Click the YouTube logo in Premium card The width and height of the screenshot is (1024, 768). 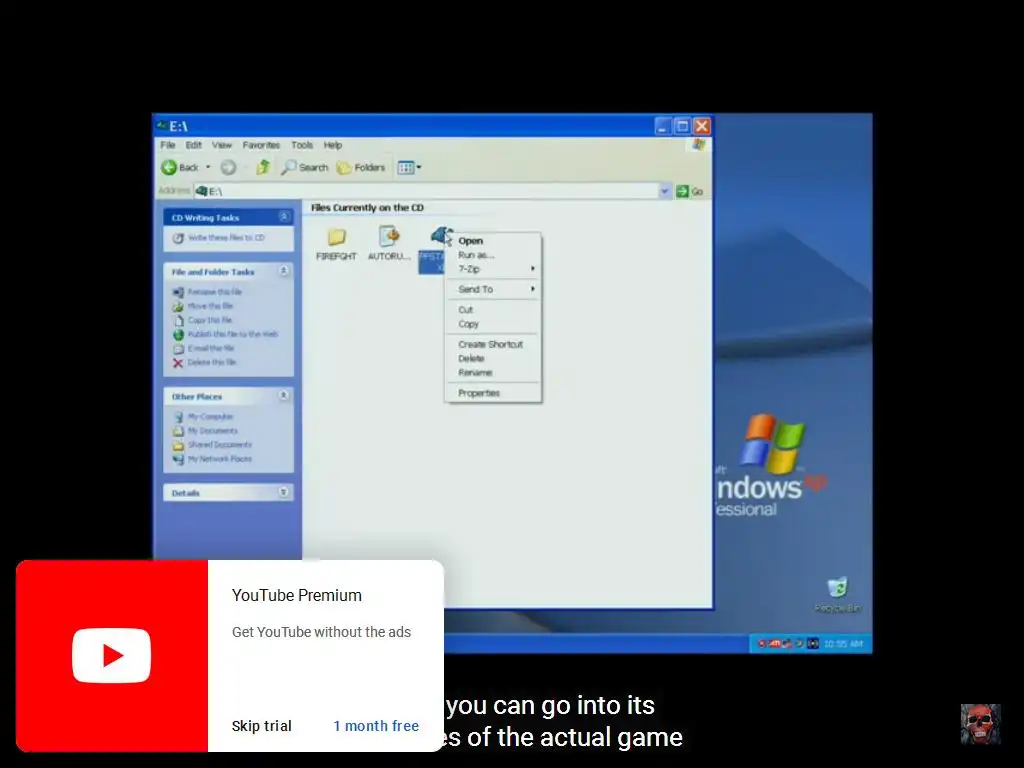[112, 655]
